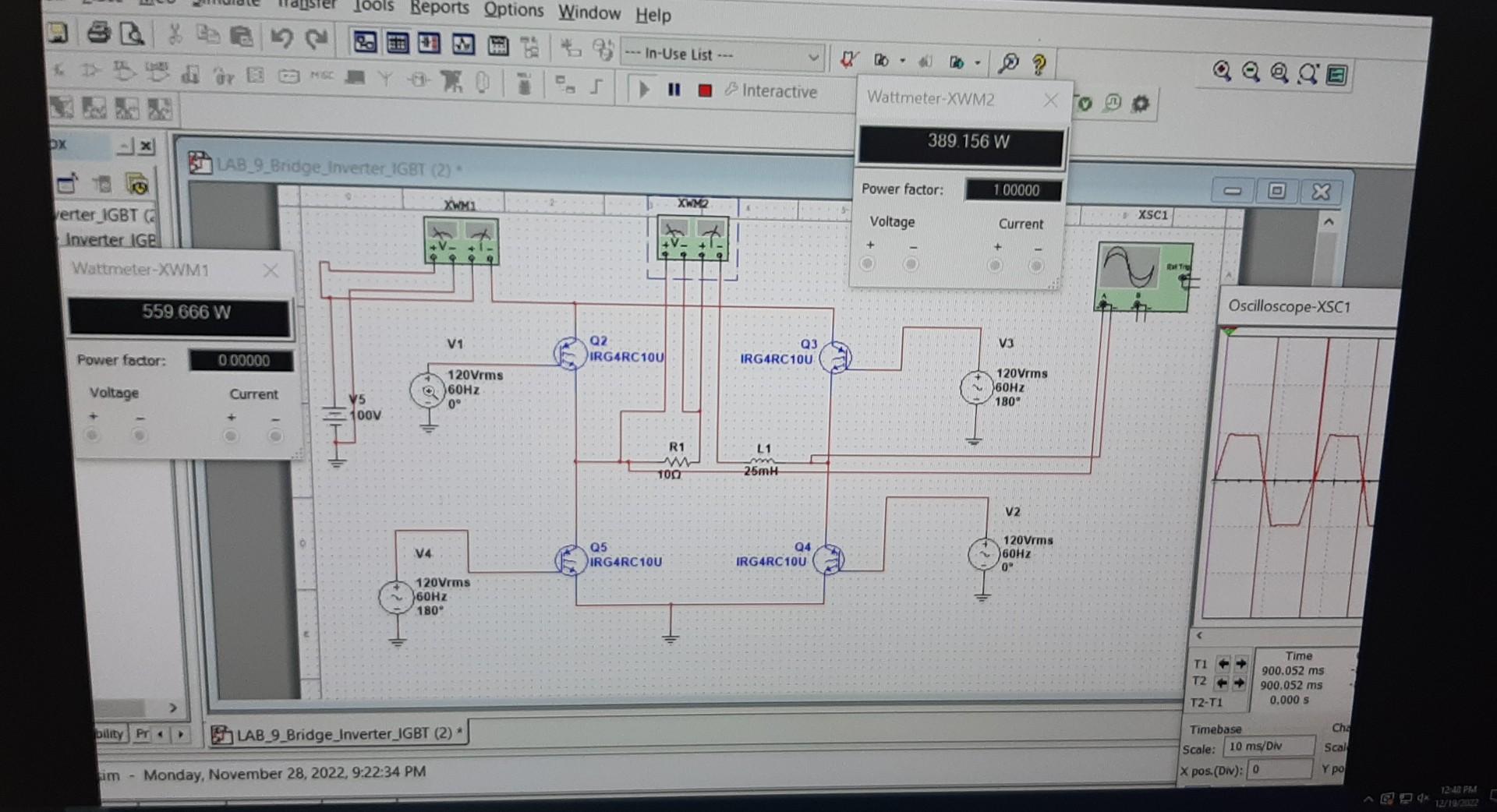Select the Current minus terminal in Wattmeter-XWM2
The image size is (1497, 812).
point(1036,265)
